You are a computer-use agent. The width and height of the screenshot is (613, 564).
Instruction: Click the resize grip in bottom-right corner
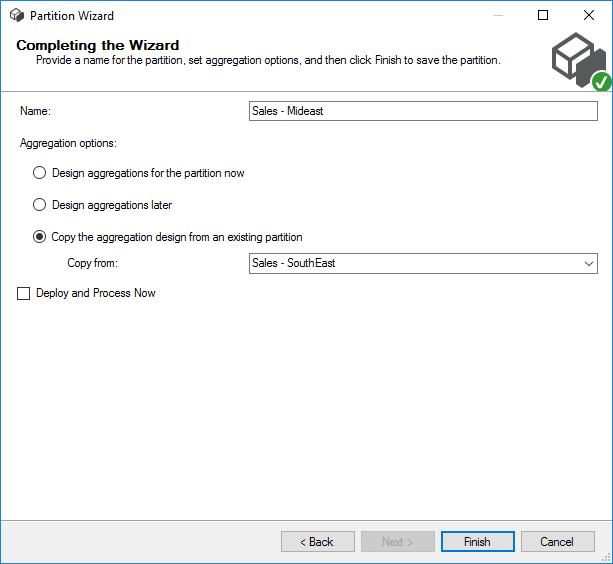click(606, 557)
